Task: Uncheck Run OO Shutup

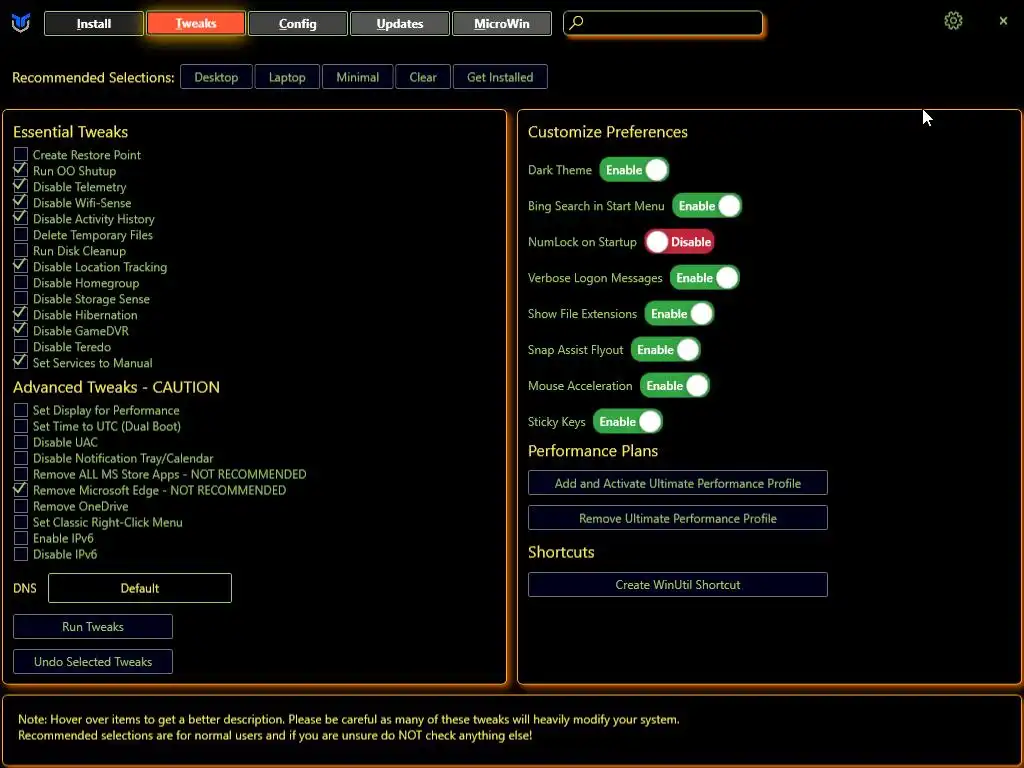Action: click(21, 170)
